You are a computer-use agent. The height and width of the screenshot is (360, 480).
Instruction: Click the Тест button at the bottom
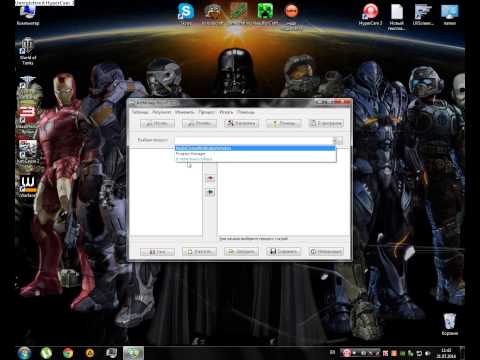pyautogui.click(x=157, y=252)
